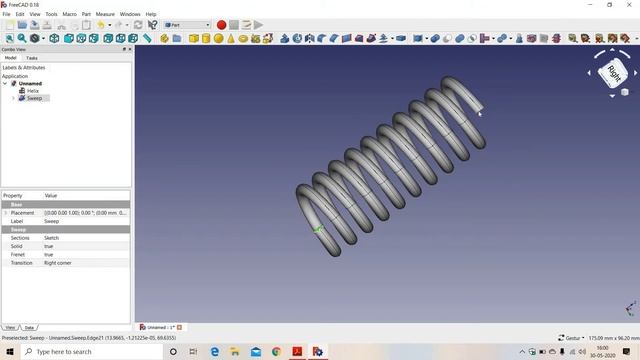Click the Measure linear icon
The height and width of the screenshot is (360, 640).
click(573, 38)
